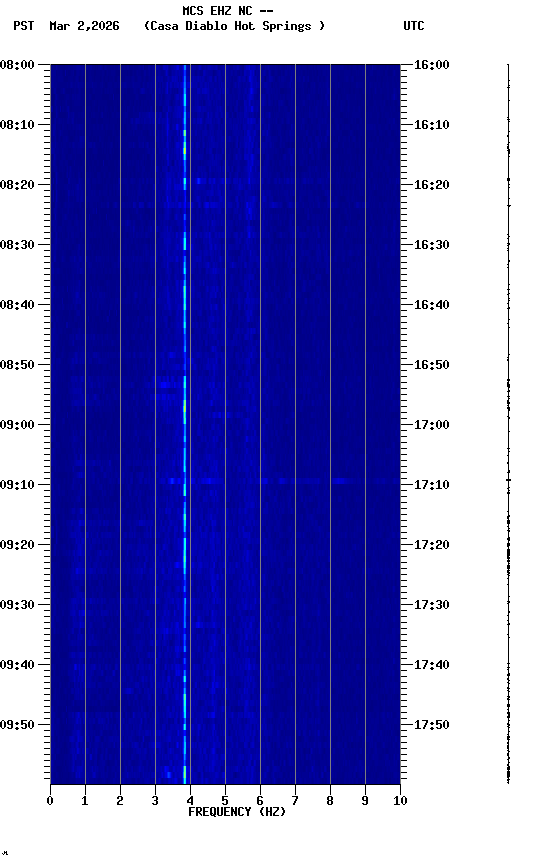Click the 1 Hz frequency axis label
This screenshot has height=864, width=552.
[x=85, y=801]
